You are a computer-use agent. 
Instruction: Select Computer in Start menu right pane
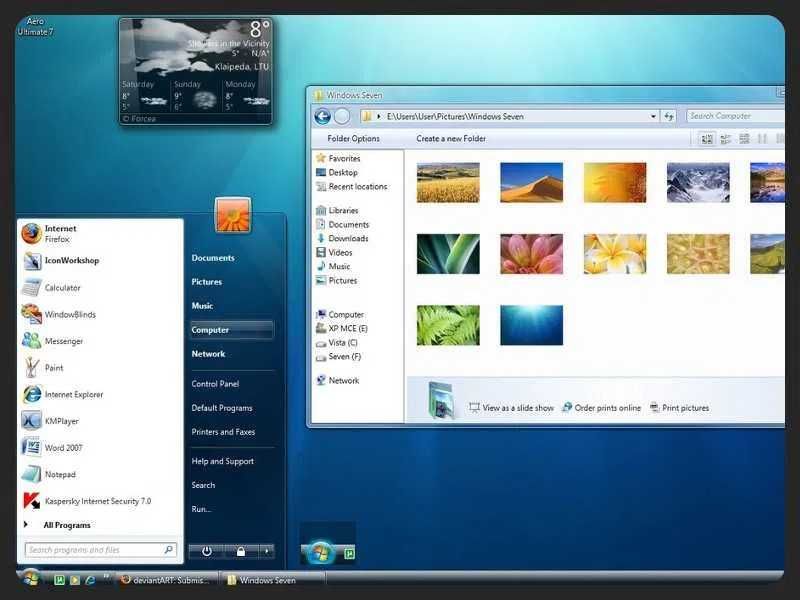tap(232, 330)
